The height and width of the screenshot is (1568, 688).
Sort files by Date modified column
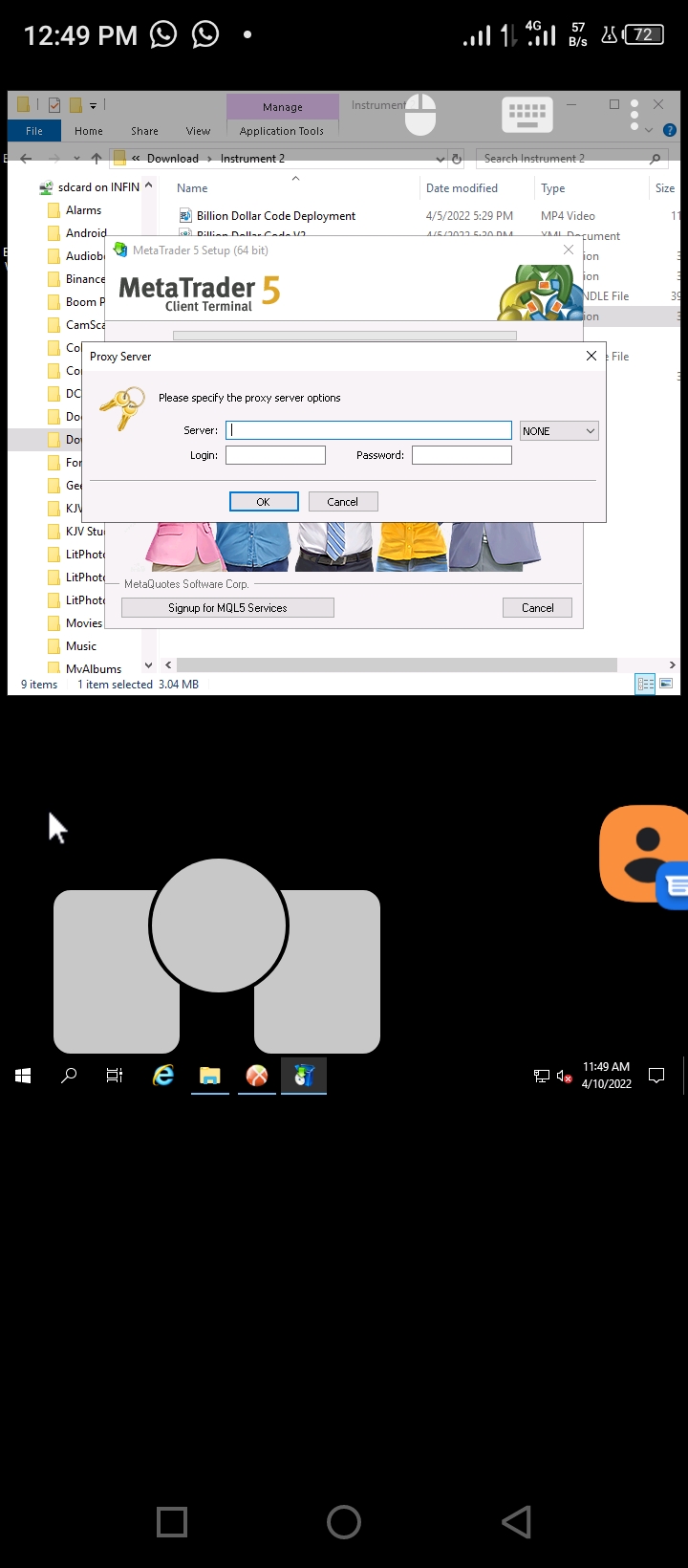462,188
